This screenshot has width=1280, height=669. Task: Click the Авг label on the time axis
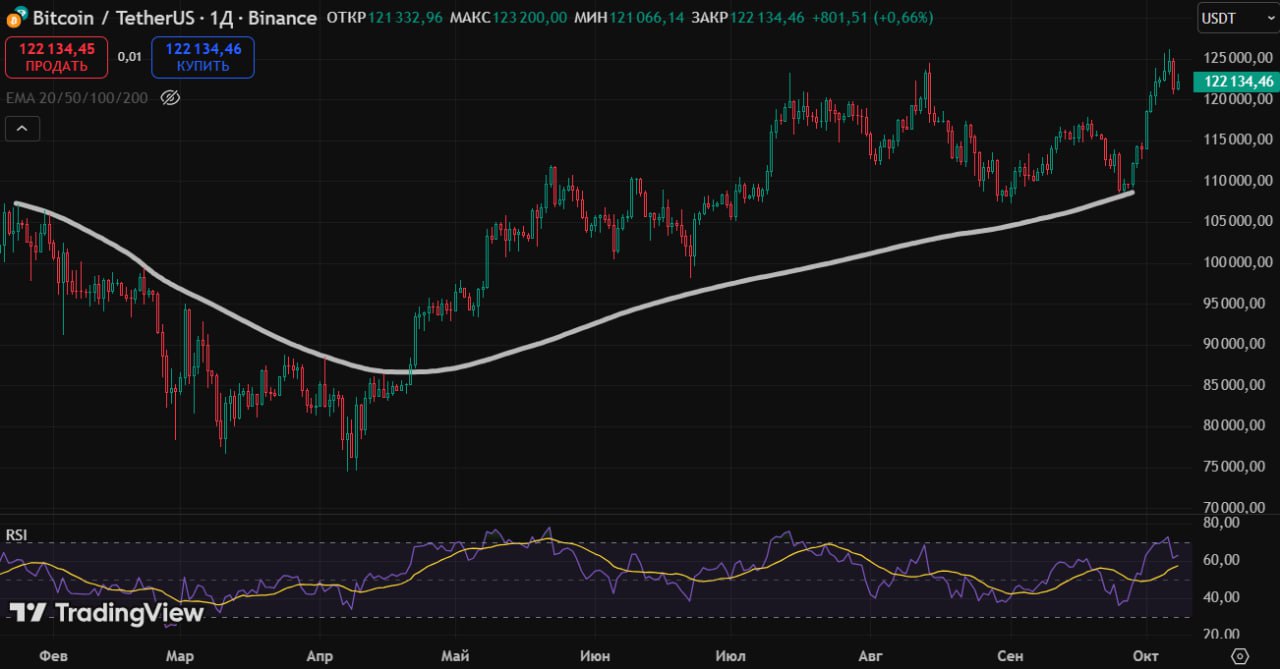pos(871,656)
